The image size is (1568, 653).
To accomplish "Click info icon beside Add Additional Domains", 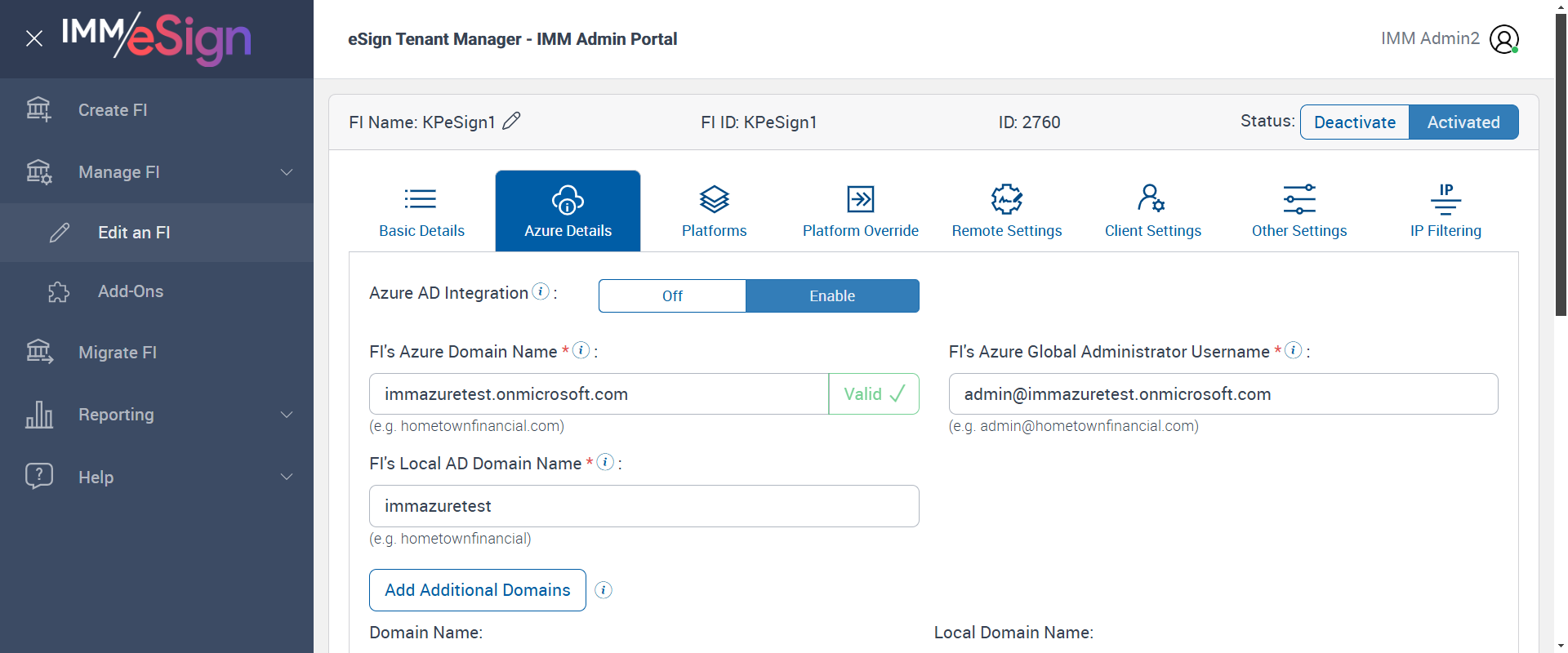I will click(x=604, y=590).
